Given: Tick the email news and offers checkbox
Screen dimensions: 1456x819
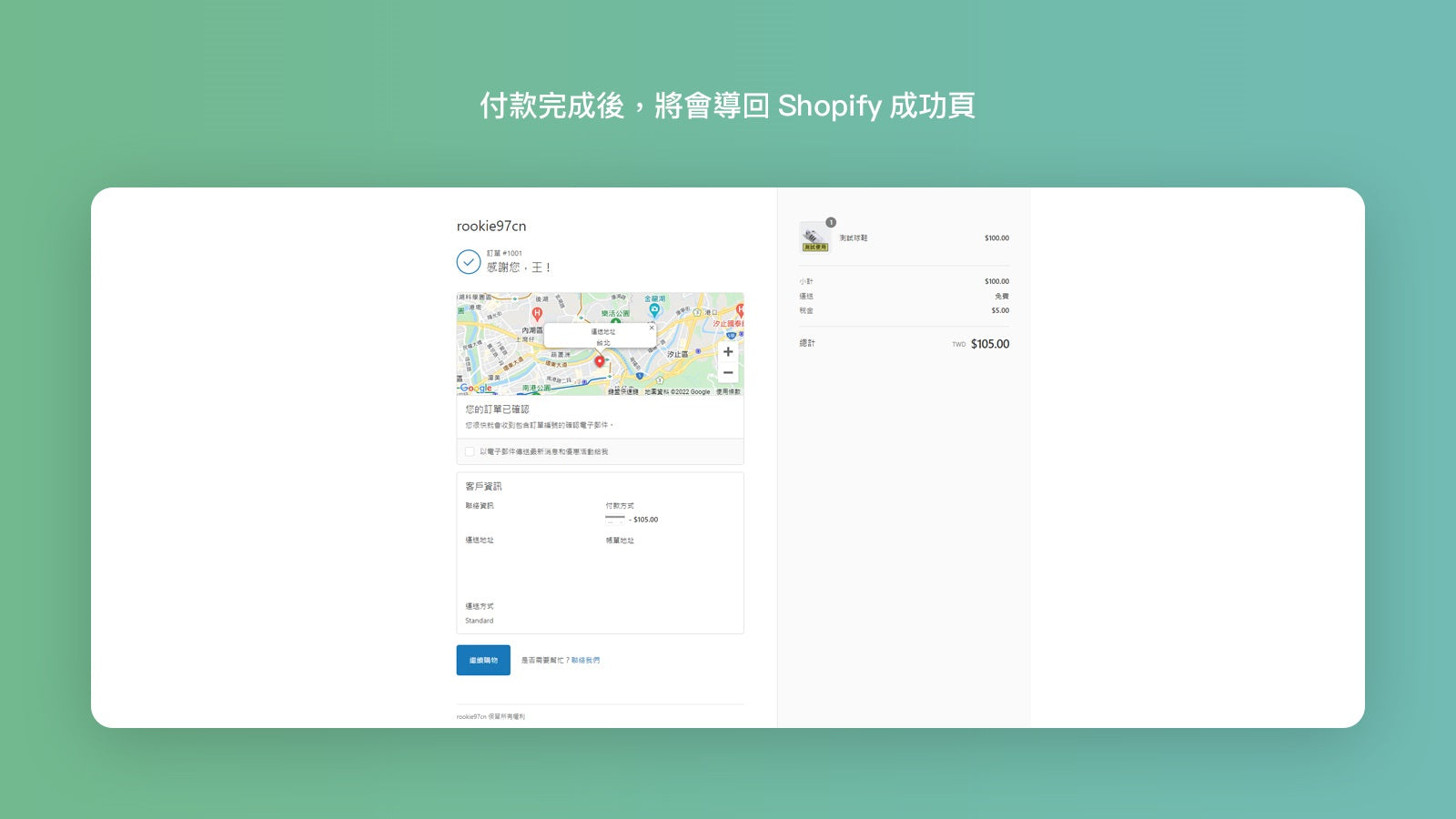Looking at the screenshot, I should coord(470,451).
